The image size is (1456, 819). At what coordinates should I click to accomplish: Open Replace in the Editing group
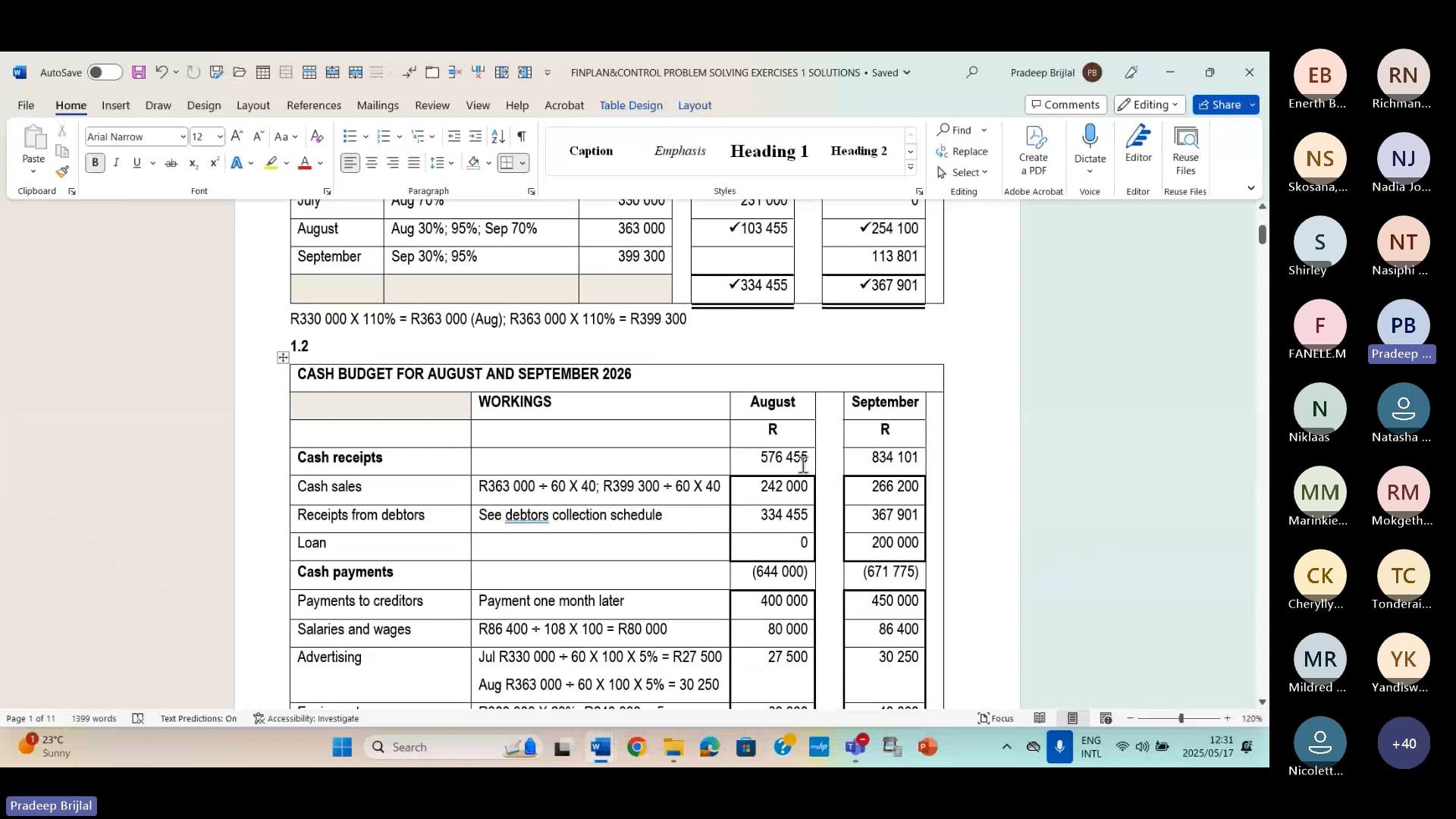coord(964,151)
